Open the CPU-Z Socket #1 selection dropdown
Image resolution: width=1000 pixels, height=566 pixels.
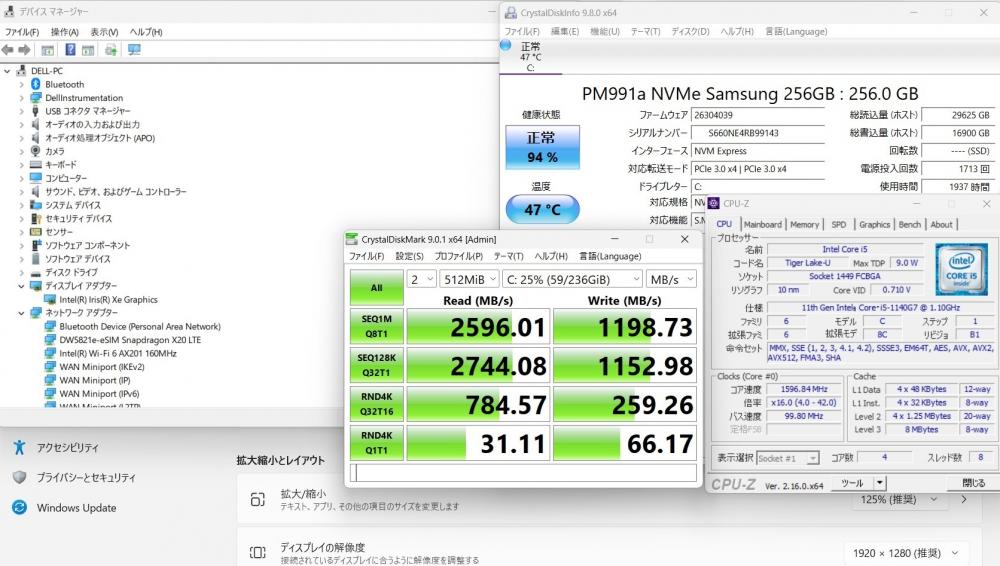tap(787, 458)
